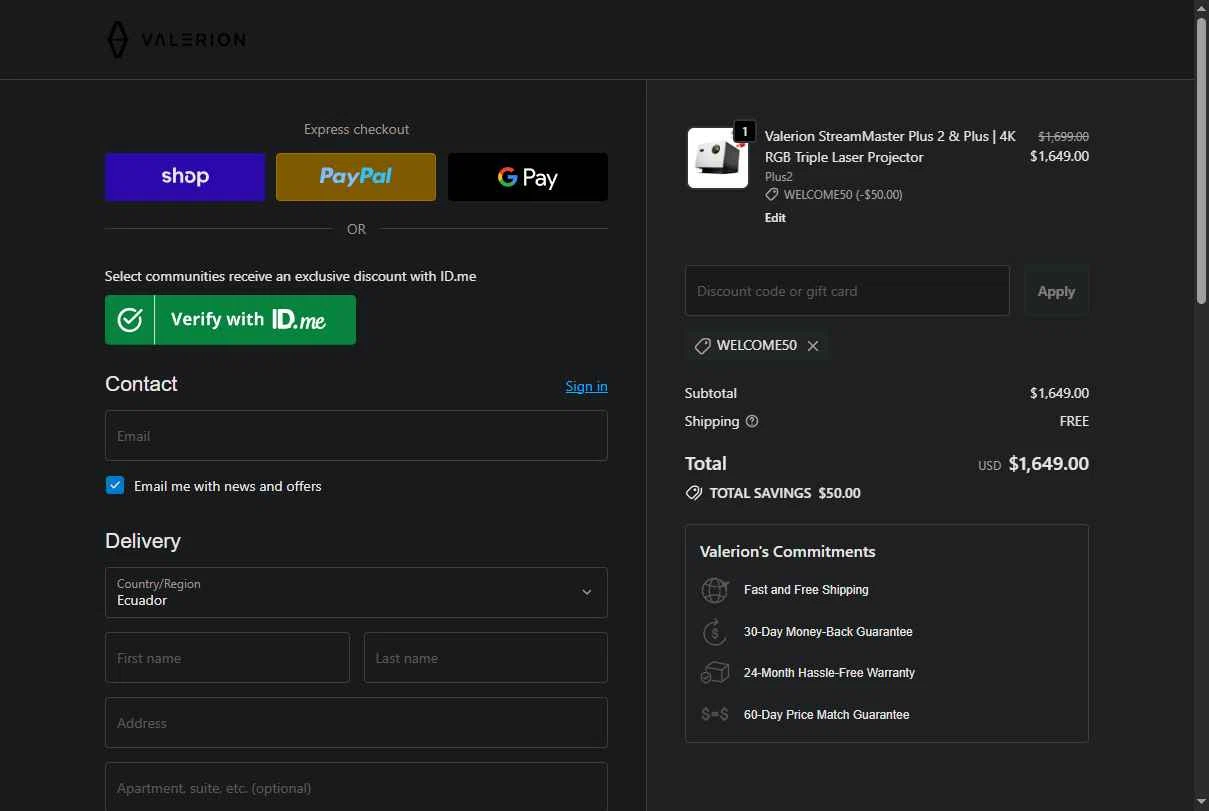Open the Country/Region dropdown
Viewport: 1209px width, 811px height.
[356, 592]
